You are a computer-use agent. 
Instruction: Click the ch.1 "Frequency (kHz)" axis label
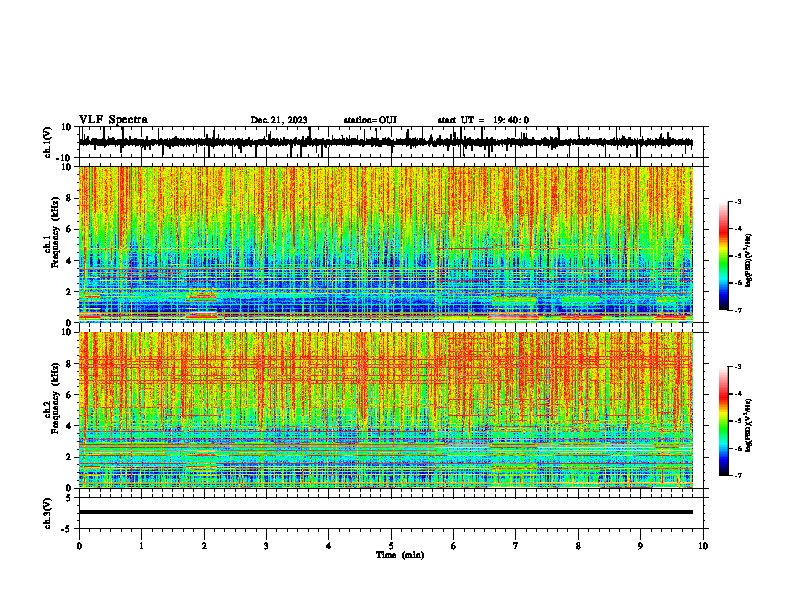55,232
